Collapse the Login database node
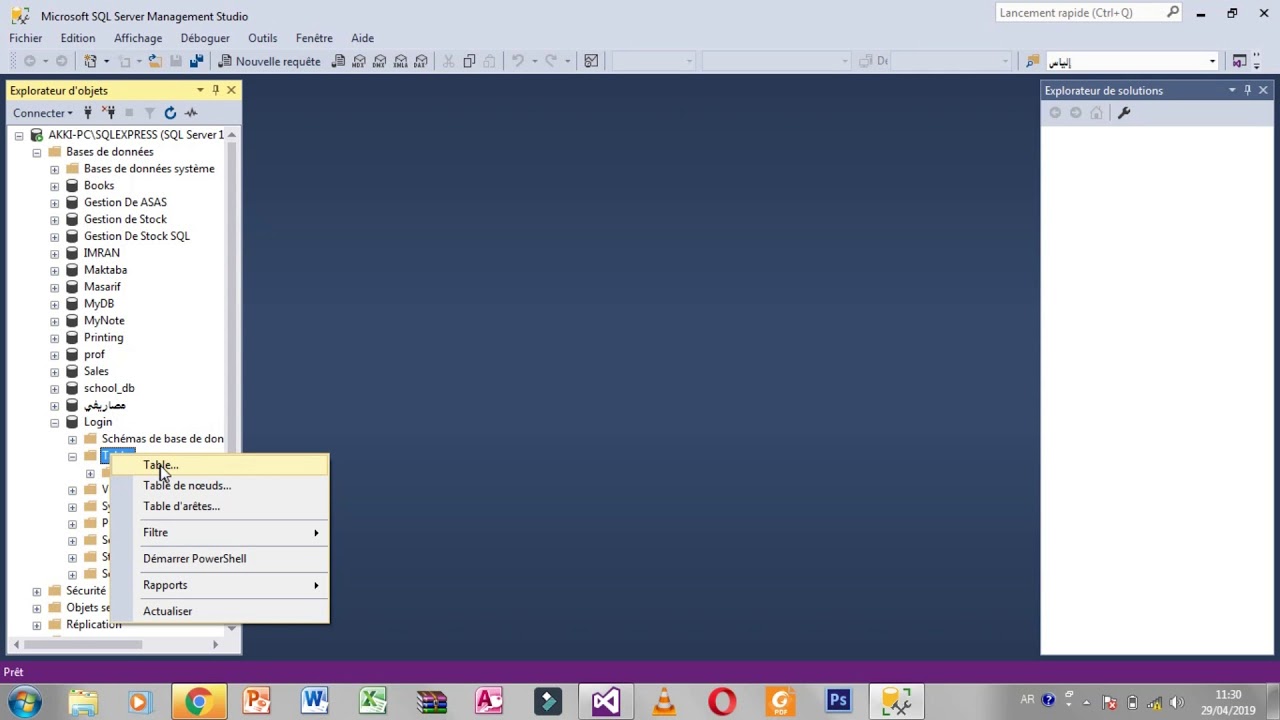The width and height of the screenshot is (1280, 720). click(55, 422)
